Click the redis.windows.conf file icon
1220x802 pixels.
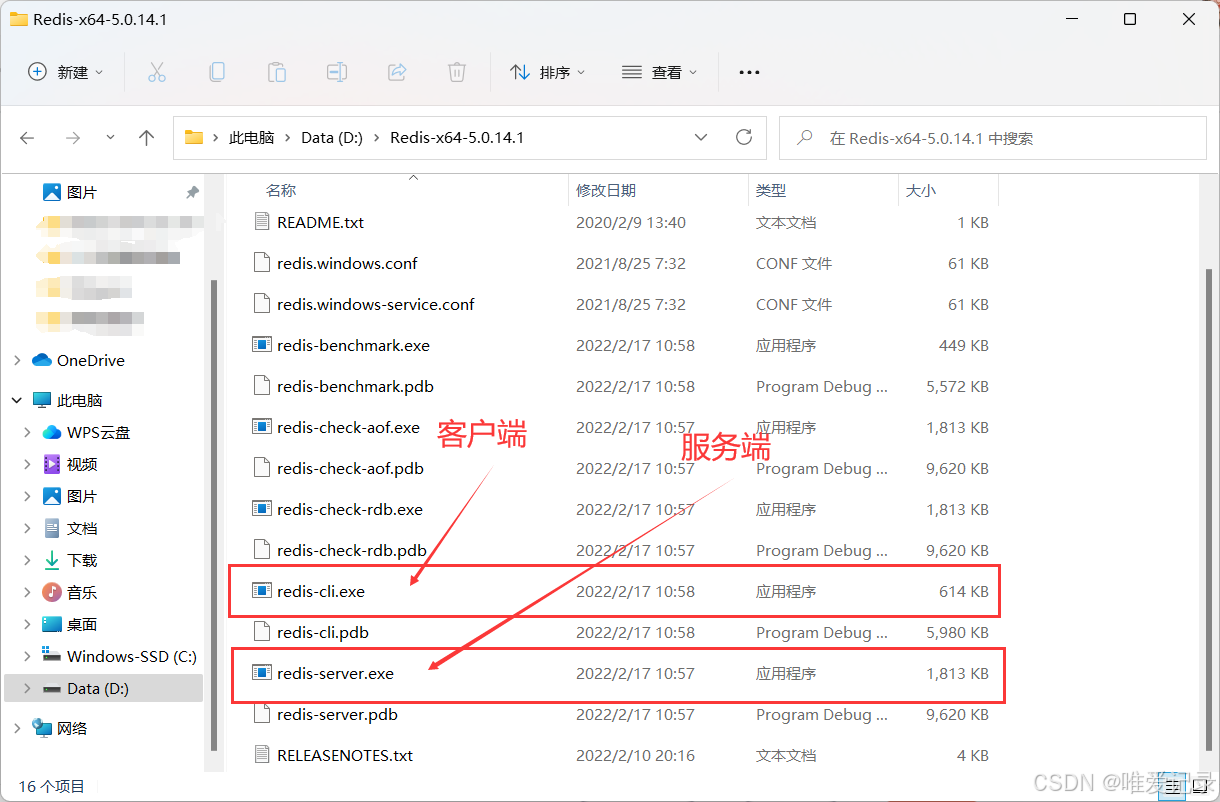click(262, 263)
